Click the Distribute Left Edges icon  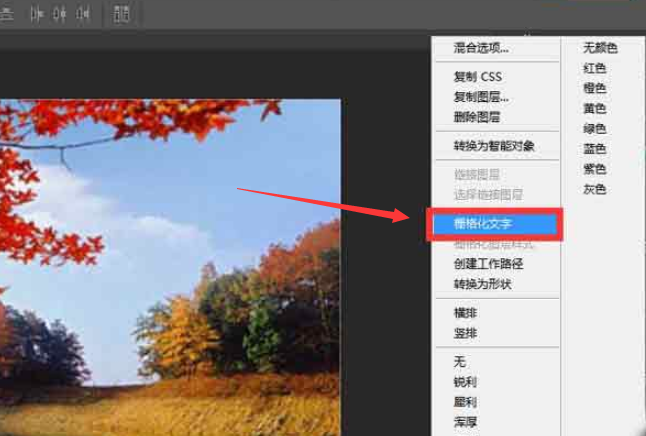[x=37, y=14]
